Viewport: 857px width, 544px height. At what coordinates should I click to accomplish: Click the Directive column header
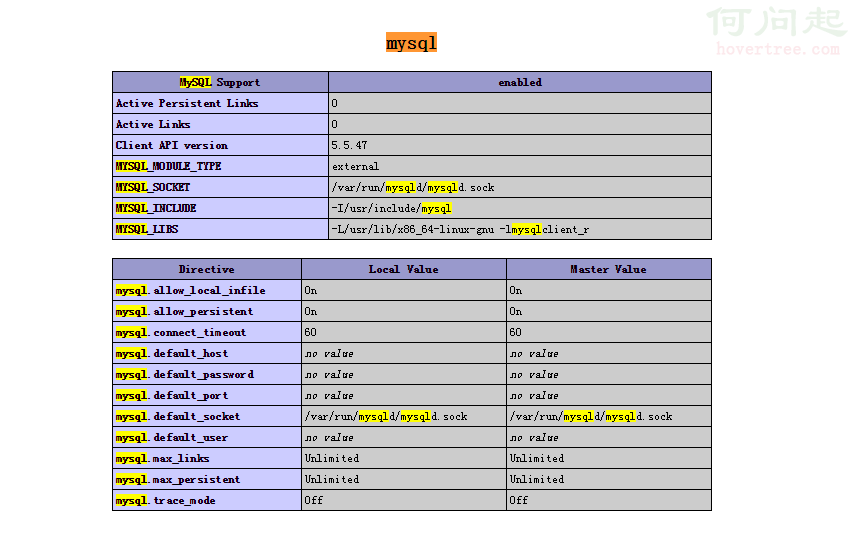coord(207,269)
